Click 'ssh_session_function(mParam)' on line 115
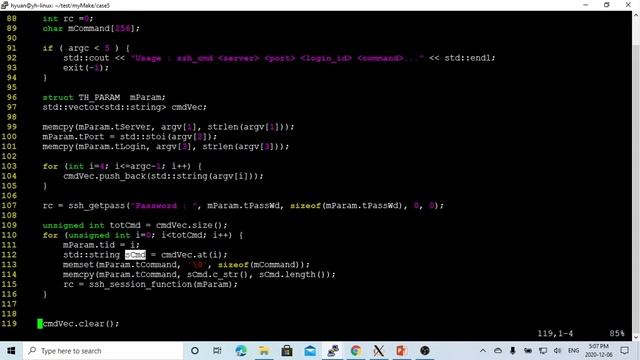 pyautogui.click(x=162, y=284)
